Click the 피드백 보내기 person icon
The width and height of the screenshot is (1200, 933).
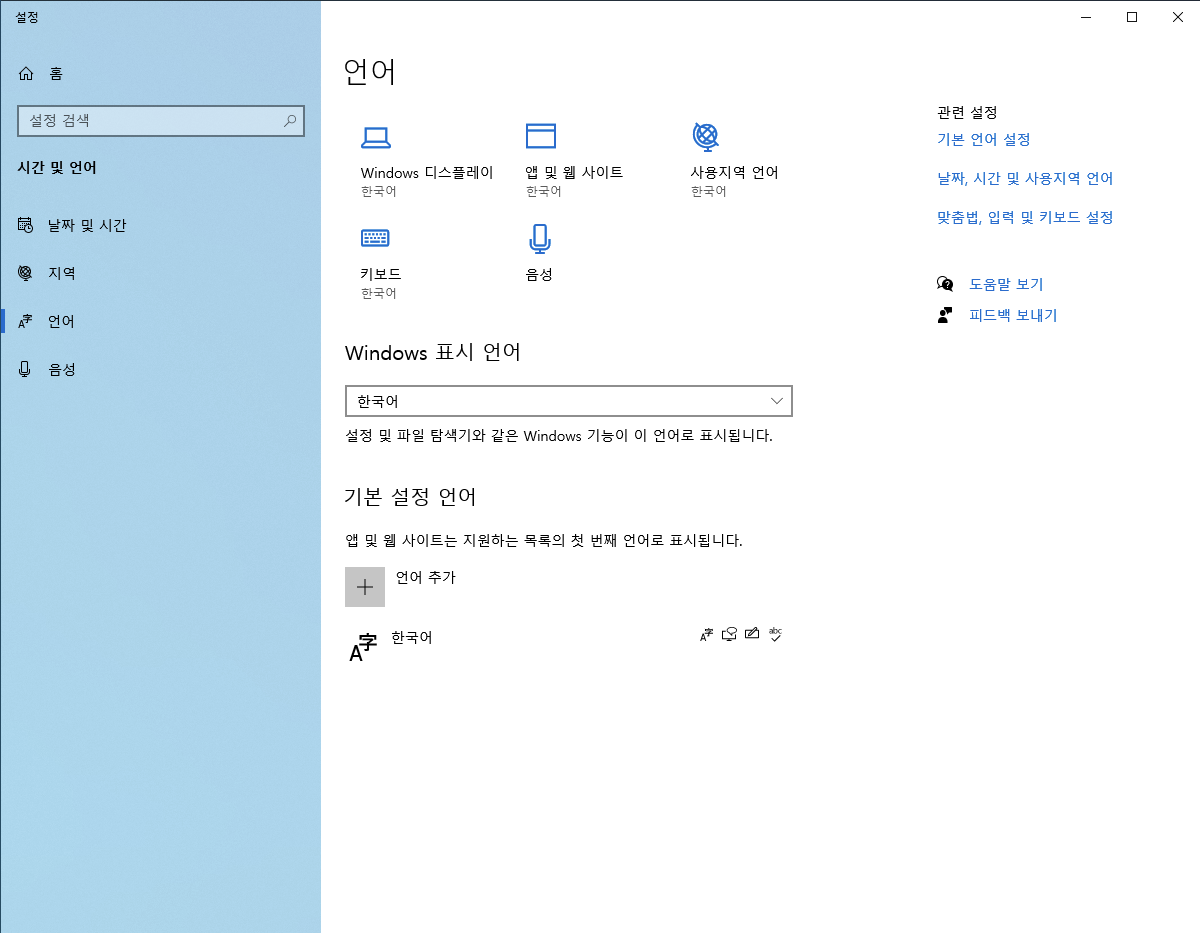(945, 315)
